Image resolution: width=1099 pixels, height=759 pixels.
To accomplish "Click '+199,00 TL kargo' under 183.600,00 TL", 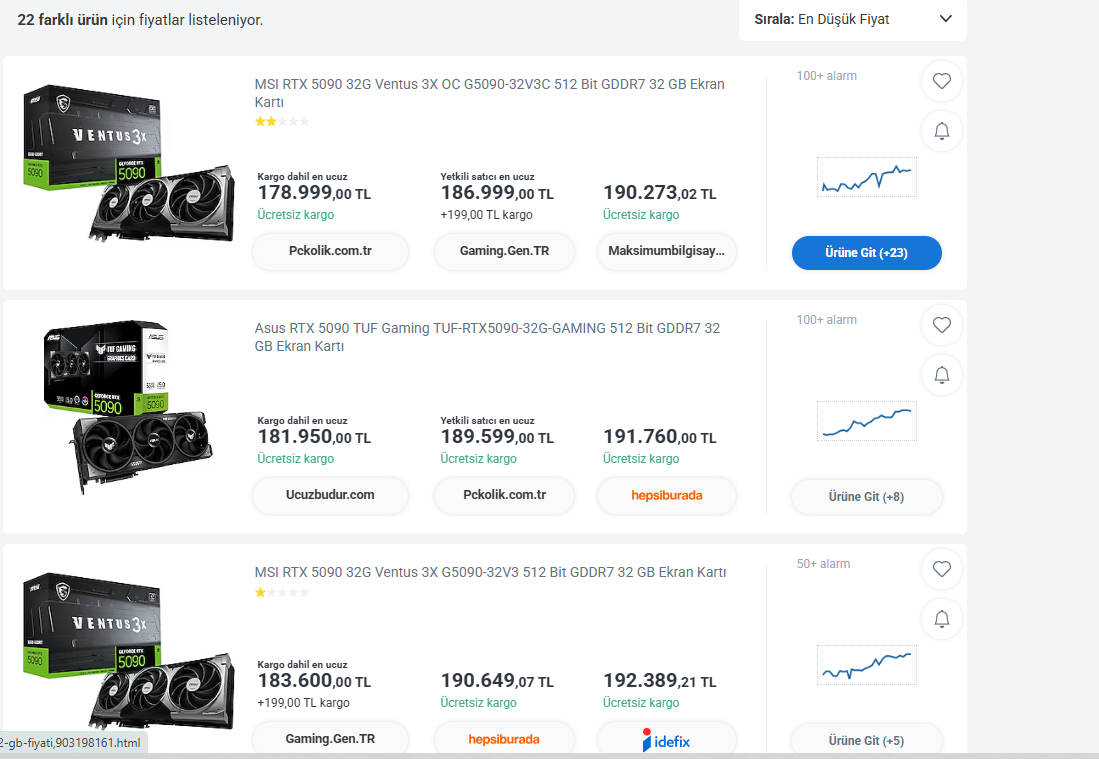I will pyautogui.click(x=303, y=702).
